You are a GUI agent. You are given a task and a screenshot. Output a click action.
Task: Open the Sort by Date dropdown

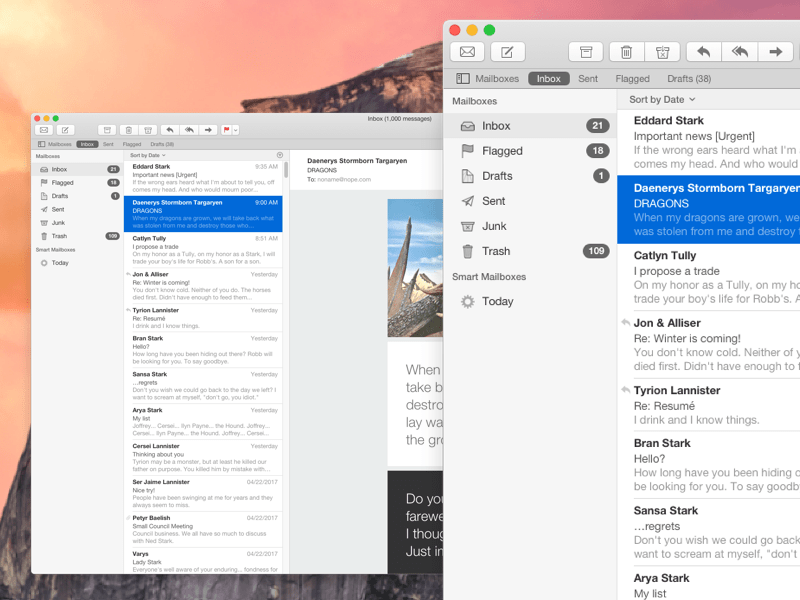pyautogui.click(x=660, y=99)
